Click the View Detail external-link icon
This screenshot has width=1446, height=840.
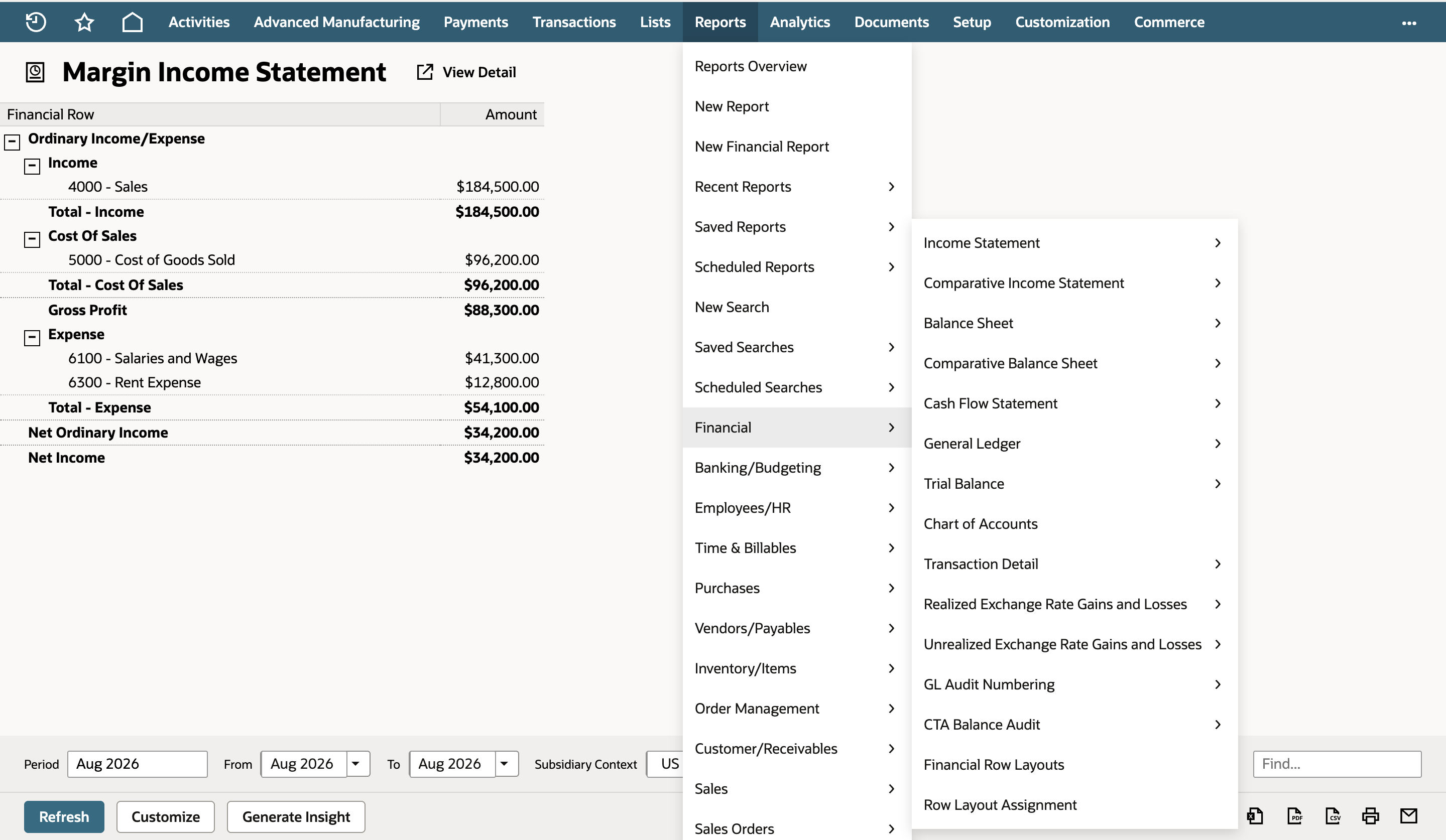(x=425, y=72)
